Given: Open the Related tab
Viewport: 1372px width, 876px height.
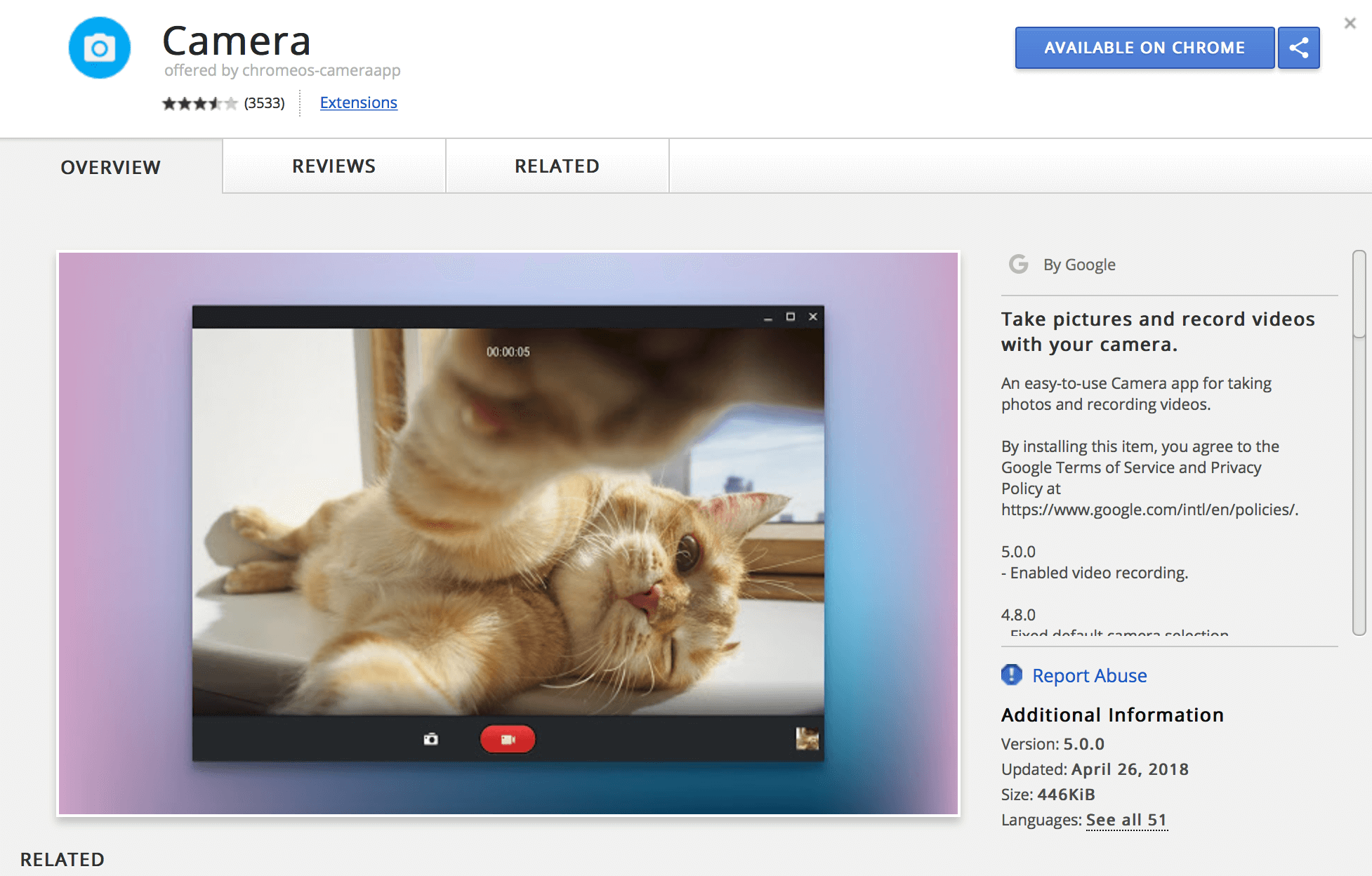Looking at the screenshot, I should (x=557, y=166).
